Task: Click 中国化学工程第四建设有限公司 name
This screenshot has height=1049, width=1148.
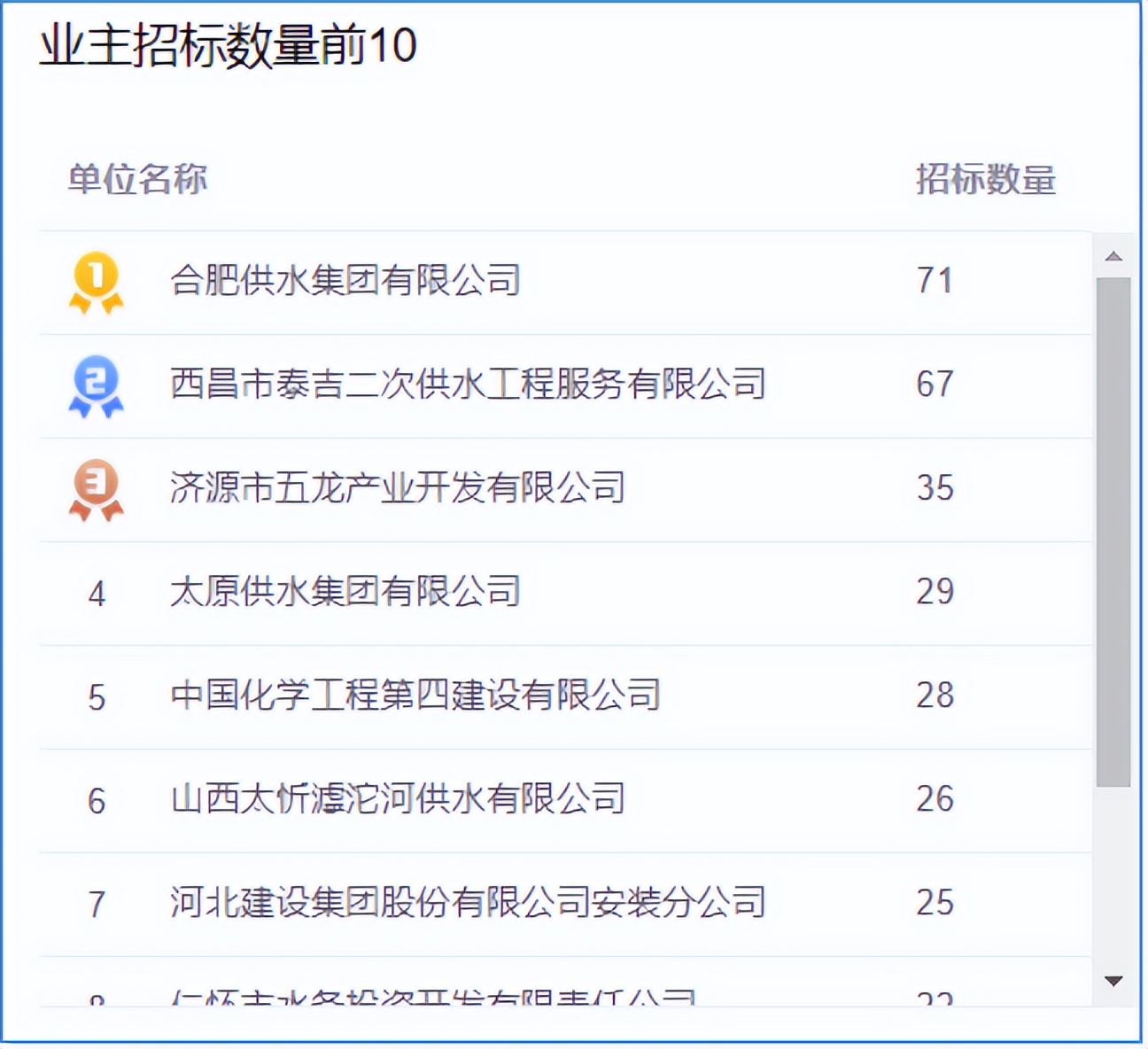Action: point(416,695)
